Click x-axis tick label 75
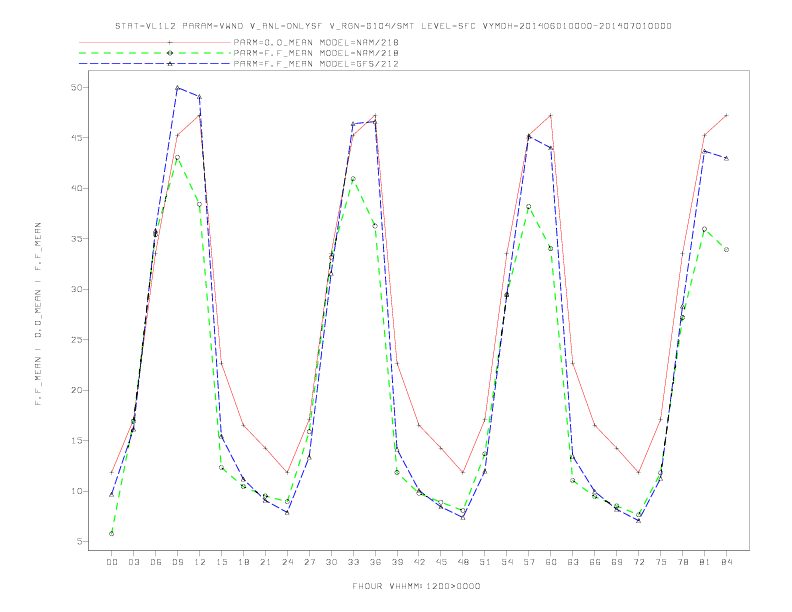The image size is (792, 612). [x=661, y=562]
